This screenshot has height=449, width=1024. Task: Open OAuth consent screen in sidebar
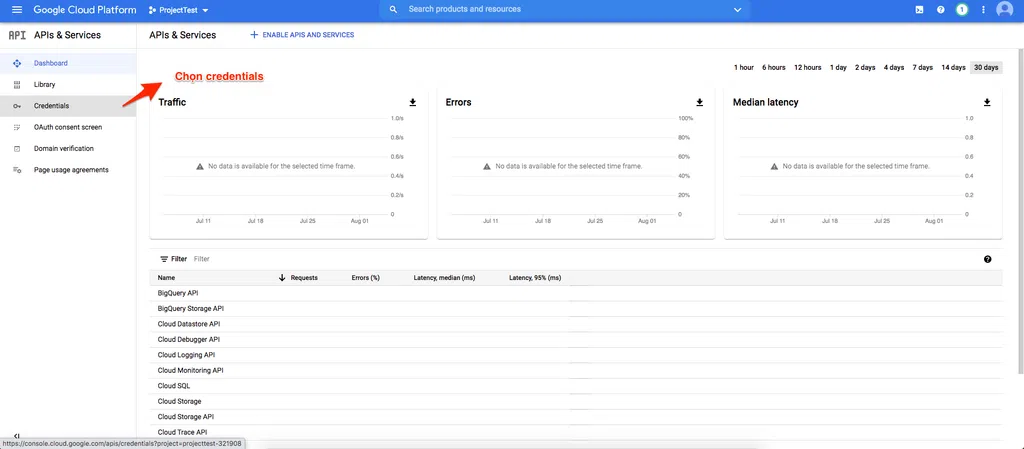[68, 127]
